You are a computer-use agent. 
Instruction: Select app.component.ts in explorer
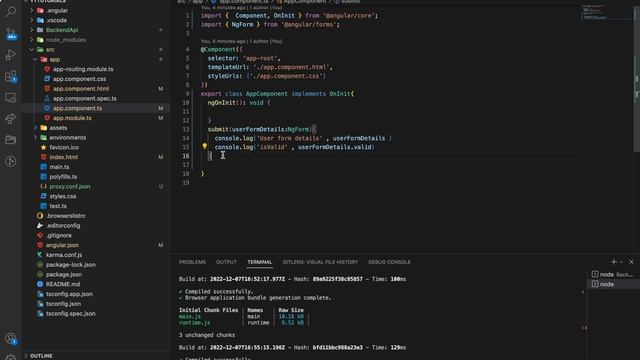(78, 108)
